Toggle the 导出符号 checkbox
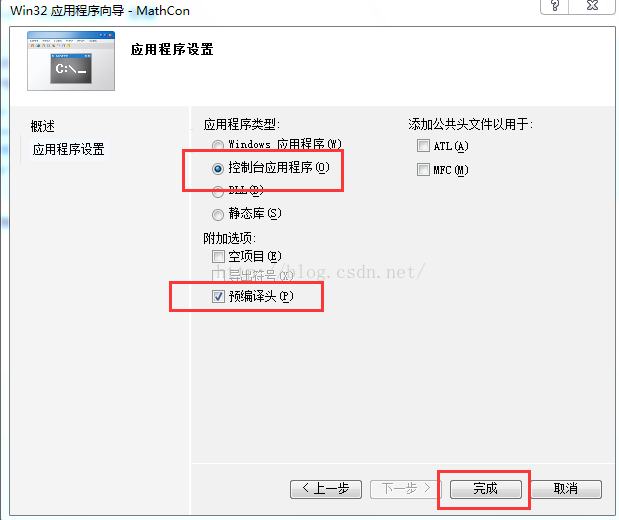Screen dimensions: 619x520 coord(218,275)
